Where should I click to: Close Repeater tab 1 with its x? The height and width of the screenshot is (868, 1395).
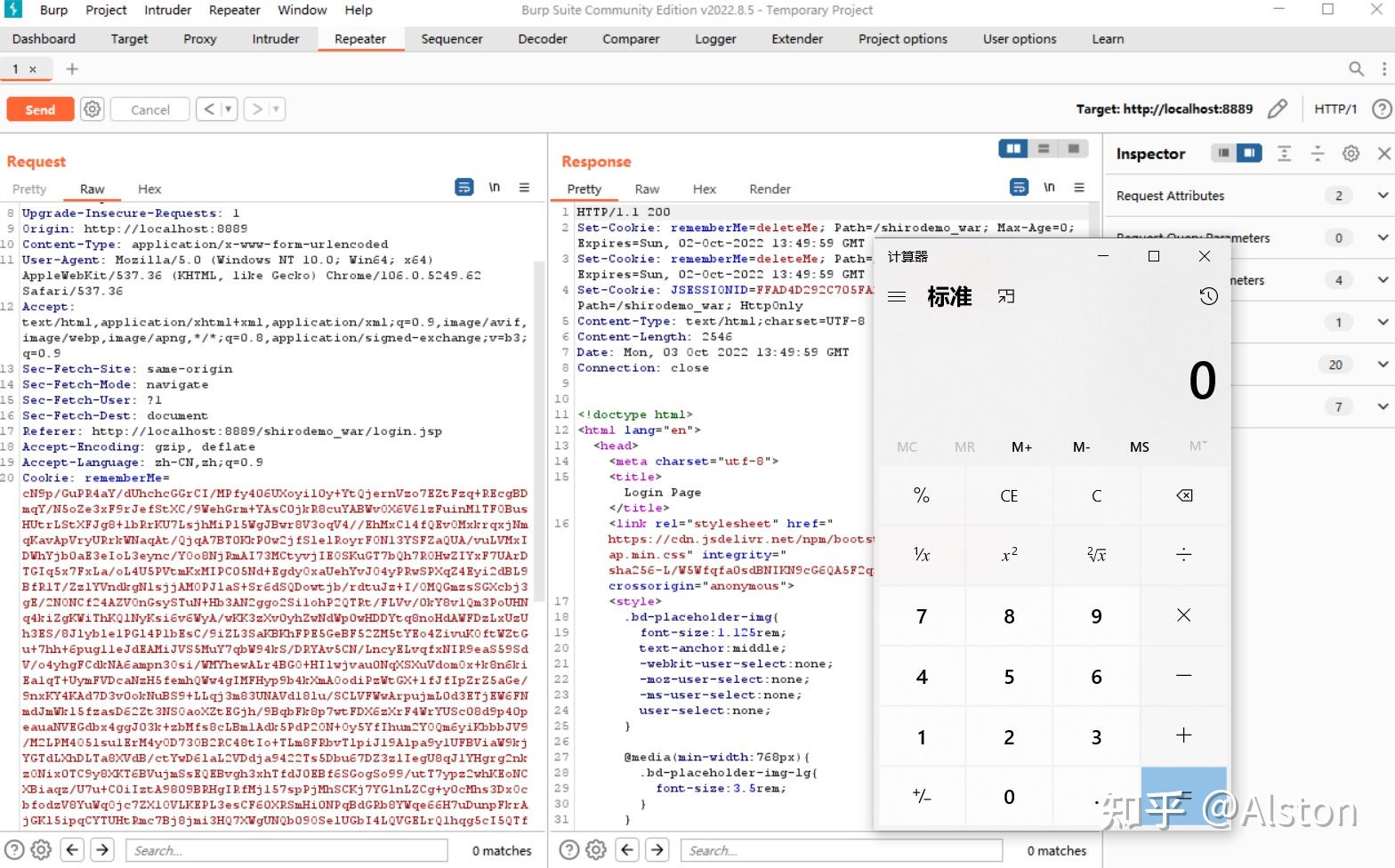coord(33,68)
